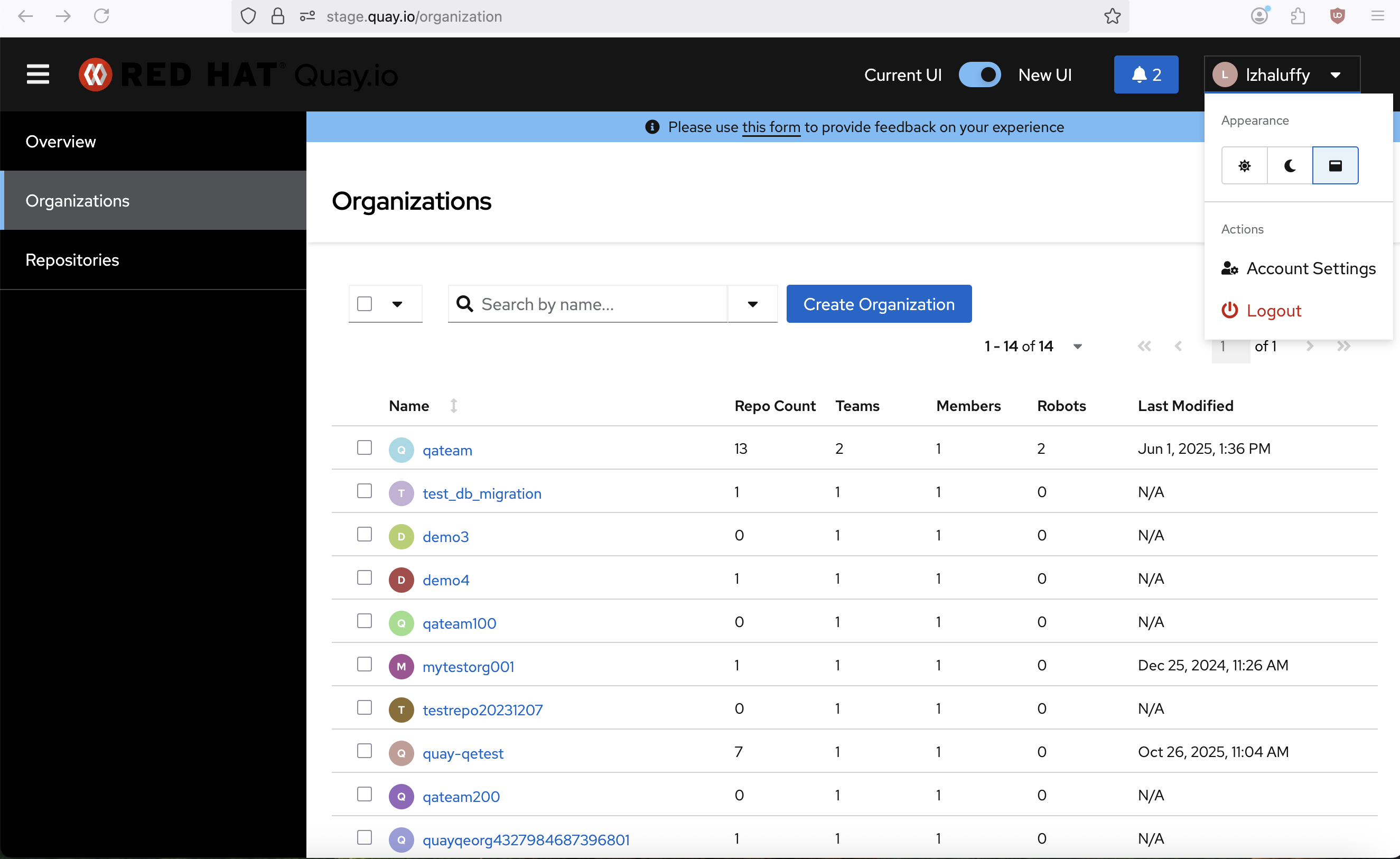Click the Create Organization button
Viewport: 1400px width, 859px height.
879,304
